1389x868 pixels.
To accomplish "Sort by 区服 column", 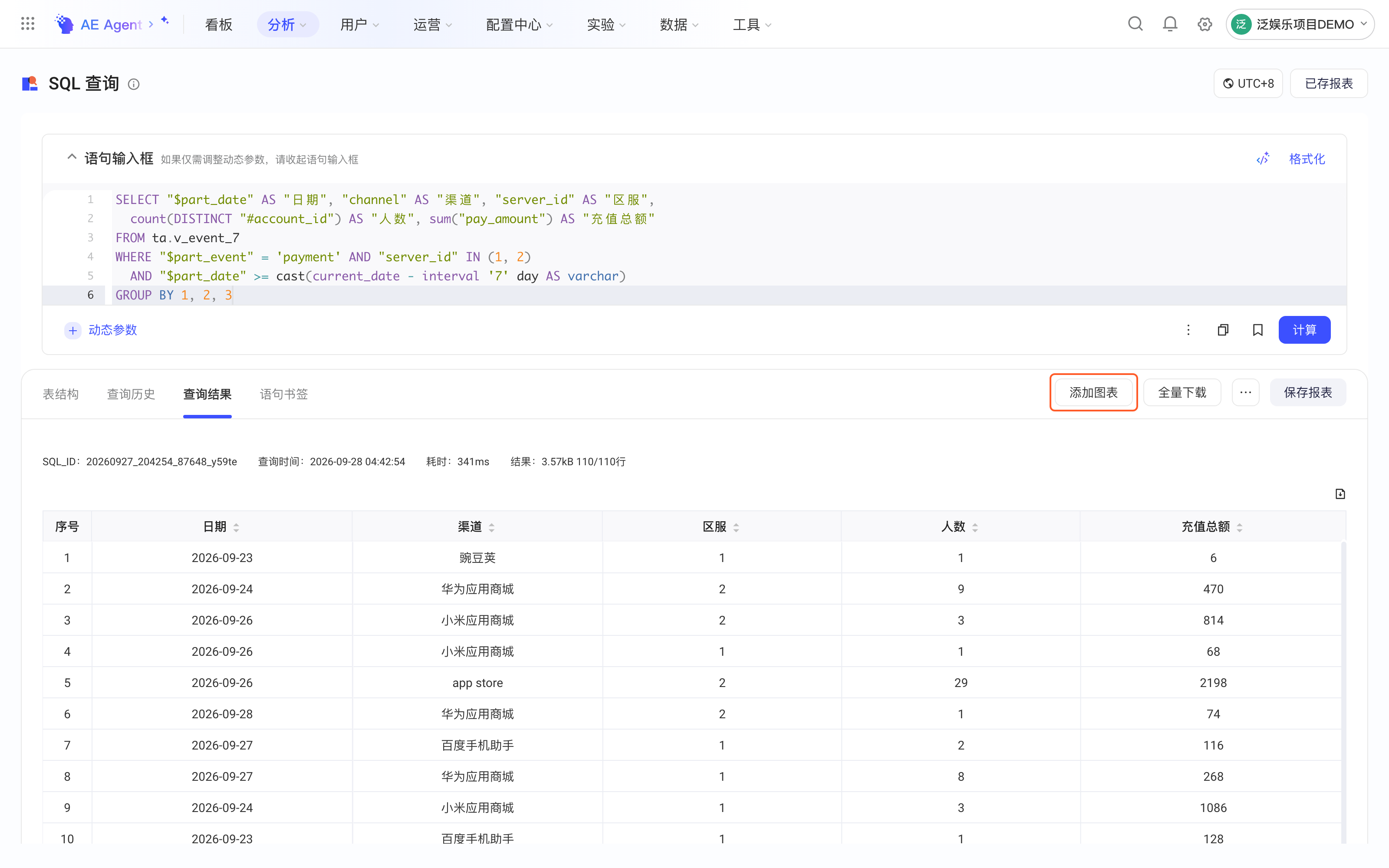I will [736, 527].
